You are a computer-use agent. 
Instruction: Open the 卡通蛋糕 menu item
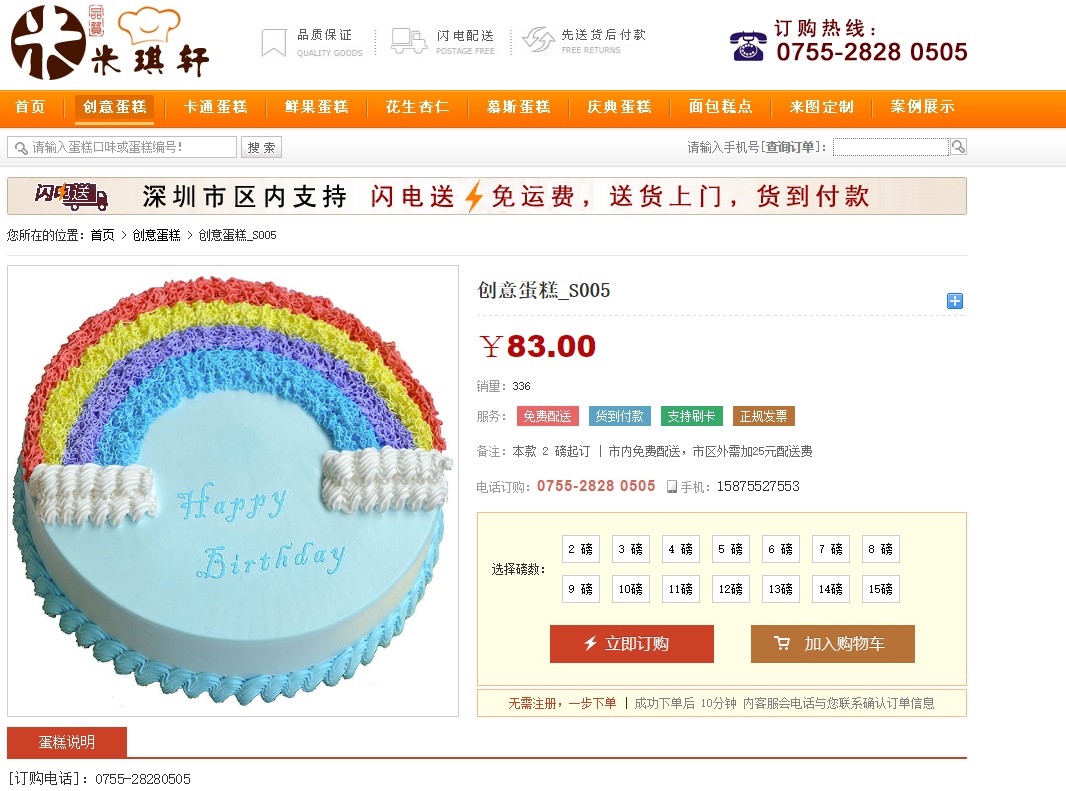tap(216, 107)
